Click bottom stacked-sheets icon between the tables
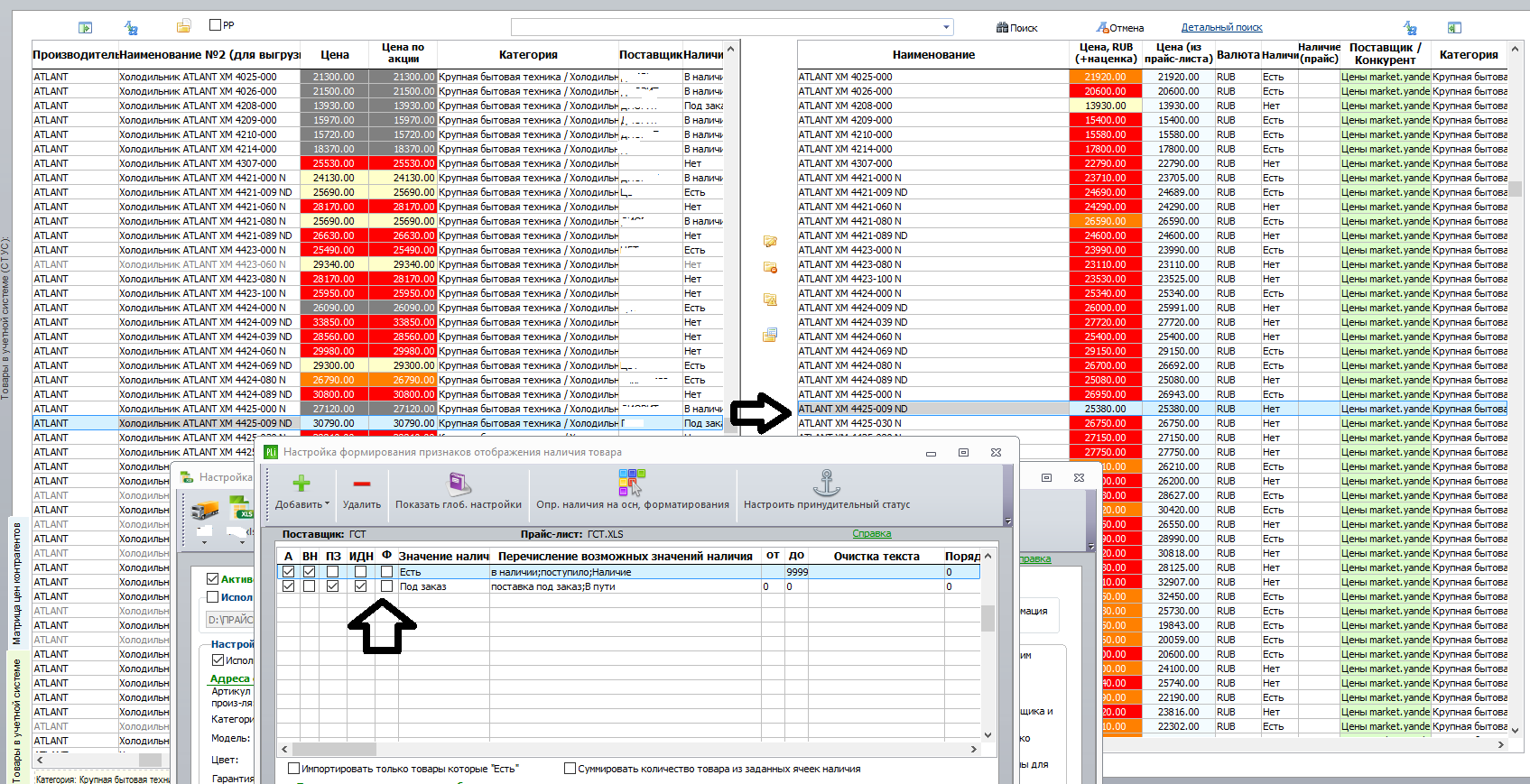Viewport: 1530px width, 784px height. (770, 336)
